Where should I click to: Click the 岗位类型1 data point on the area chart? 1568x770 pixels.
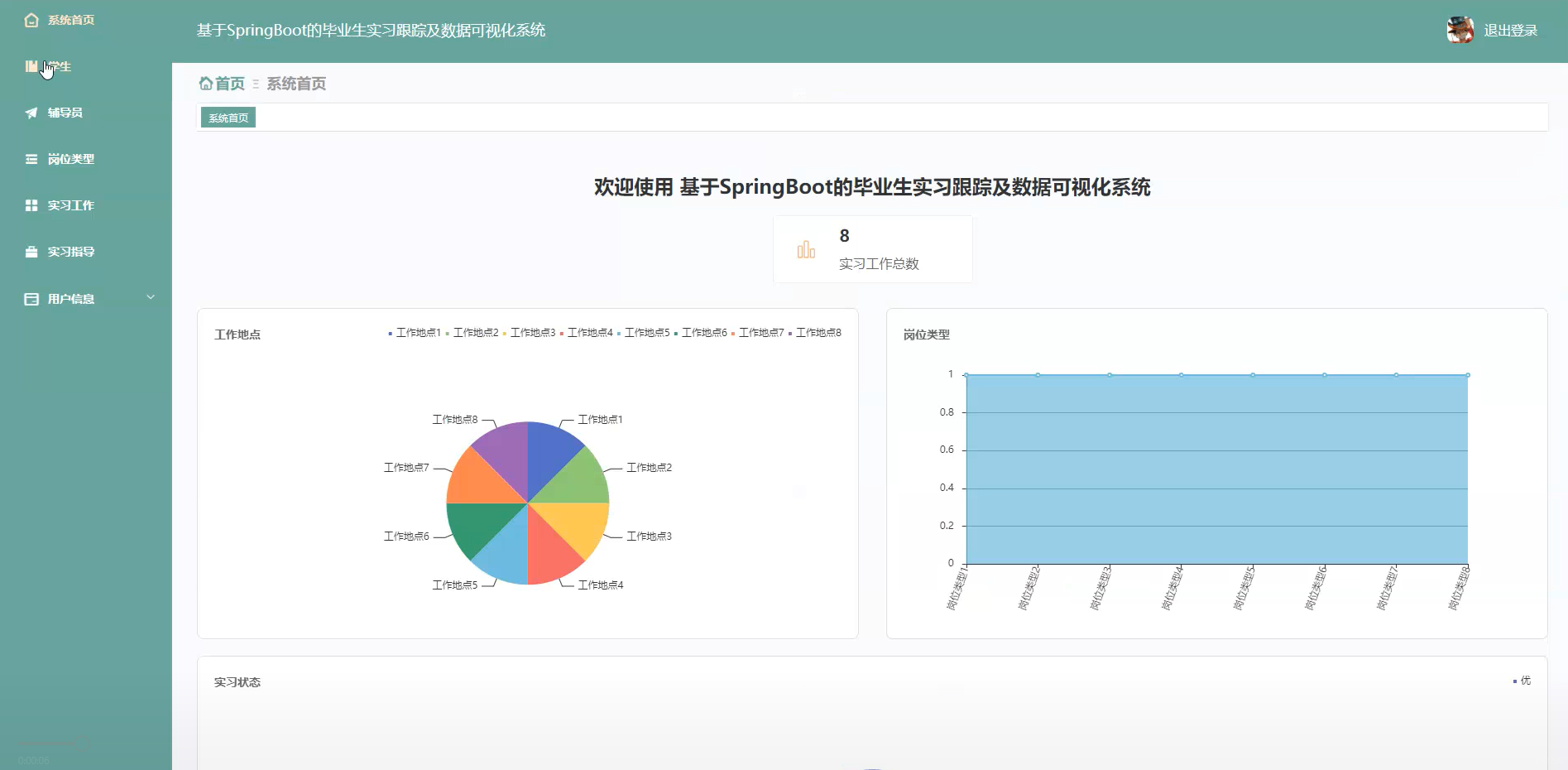click(x=966, y=375)
